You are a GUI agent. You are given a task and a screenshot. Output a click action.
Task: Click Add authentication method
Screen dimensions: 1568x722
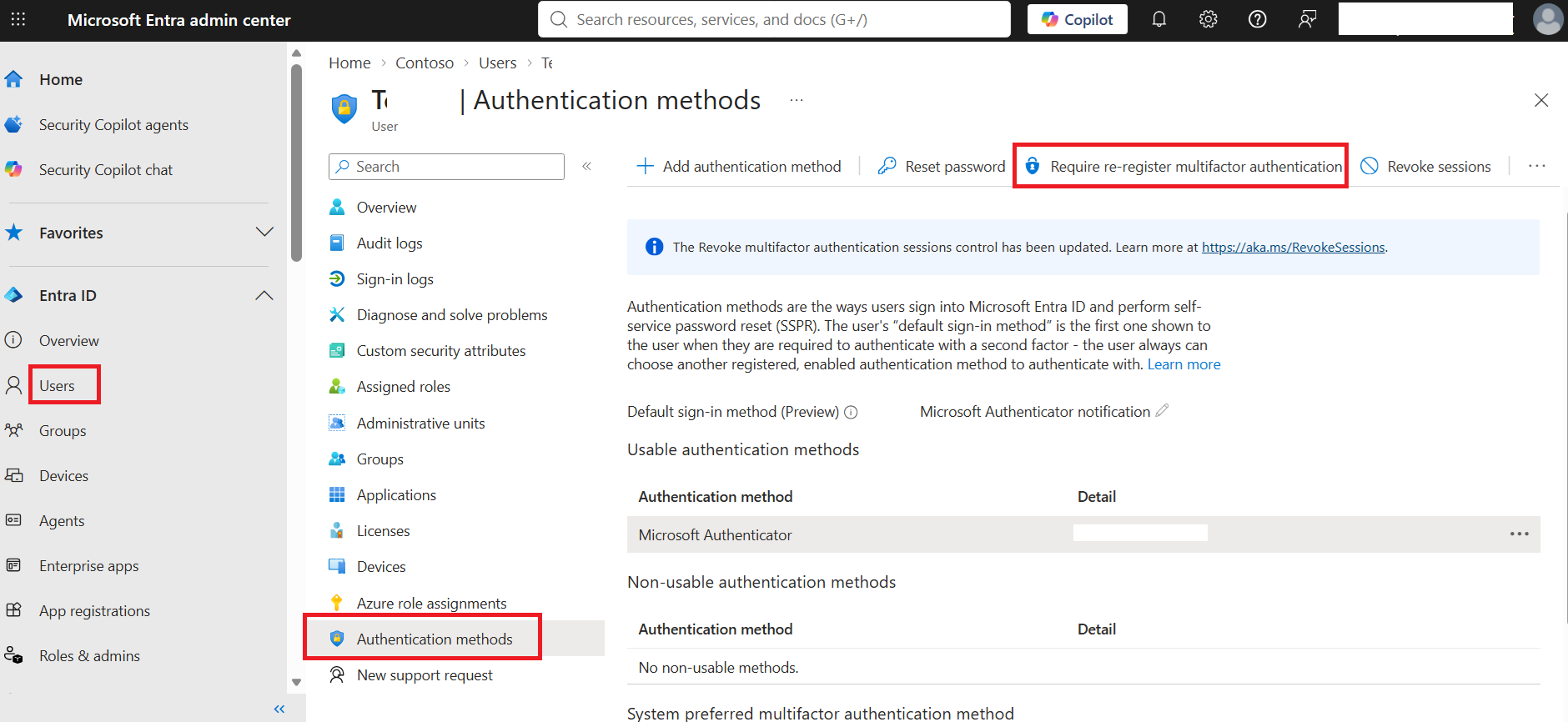[739, 166]
